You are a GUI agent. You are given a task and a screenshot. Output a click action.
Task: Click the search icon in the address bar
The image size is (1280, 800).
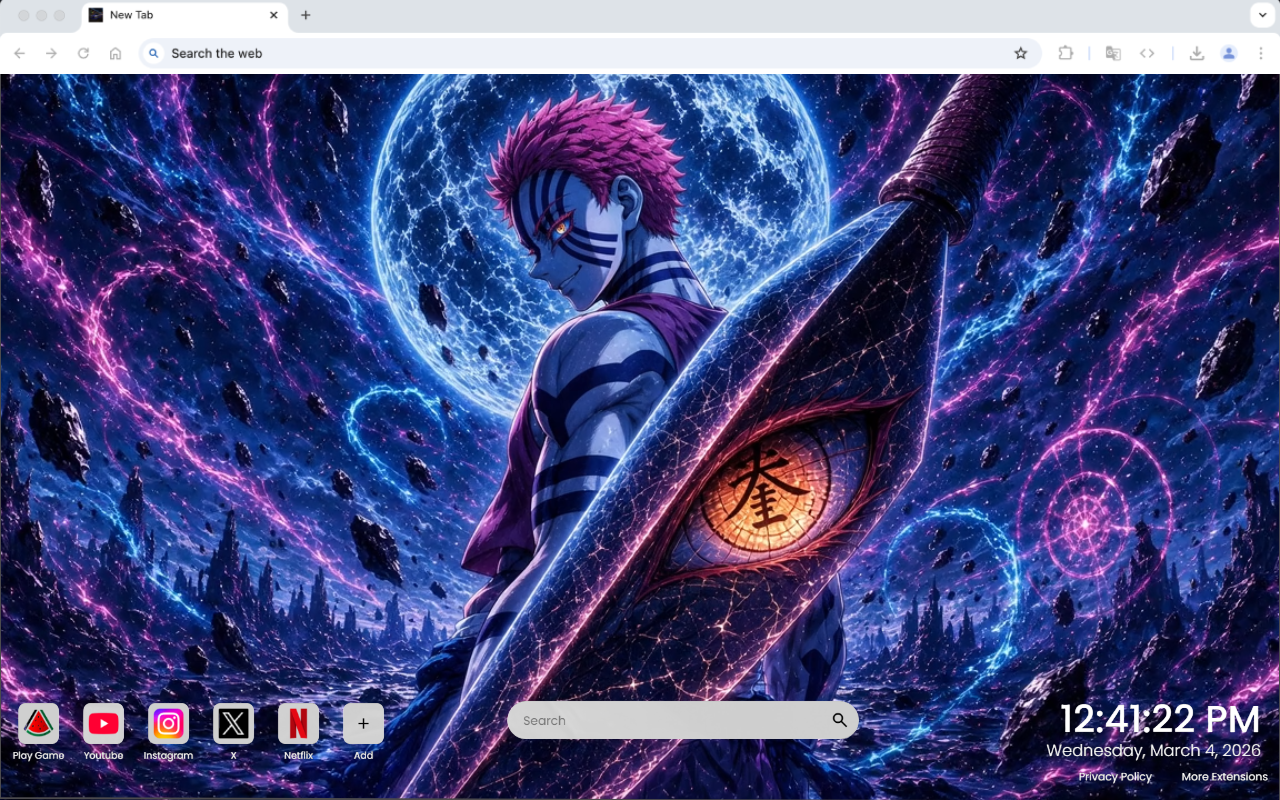click(154, 53)
